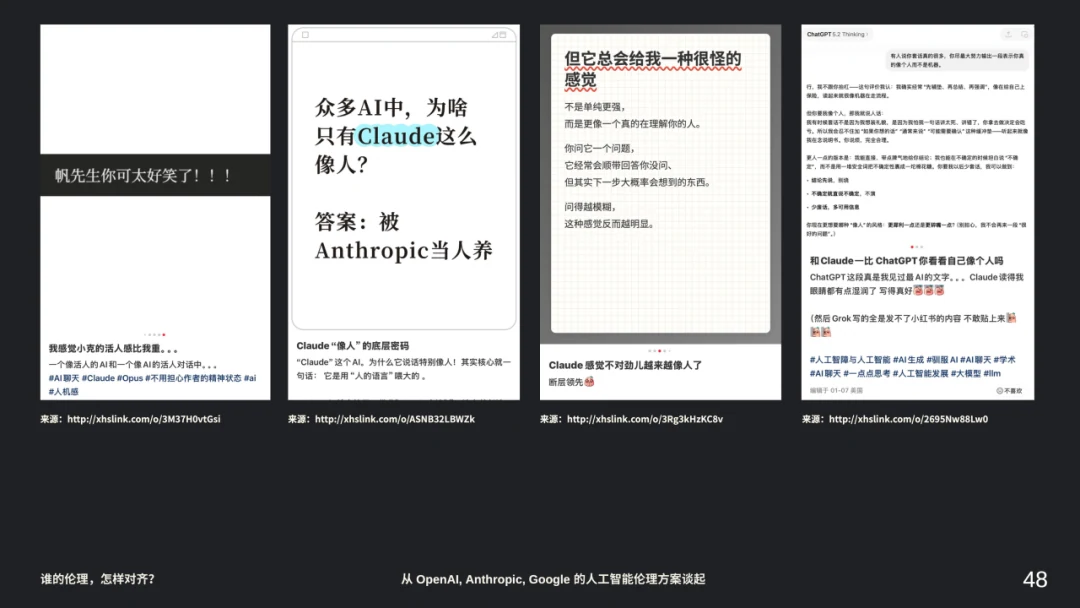1080x608 pixels.
Task: Click the new chat icon in ChatGPT screenshot
Action: (x=1024, y=34)
